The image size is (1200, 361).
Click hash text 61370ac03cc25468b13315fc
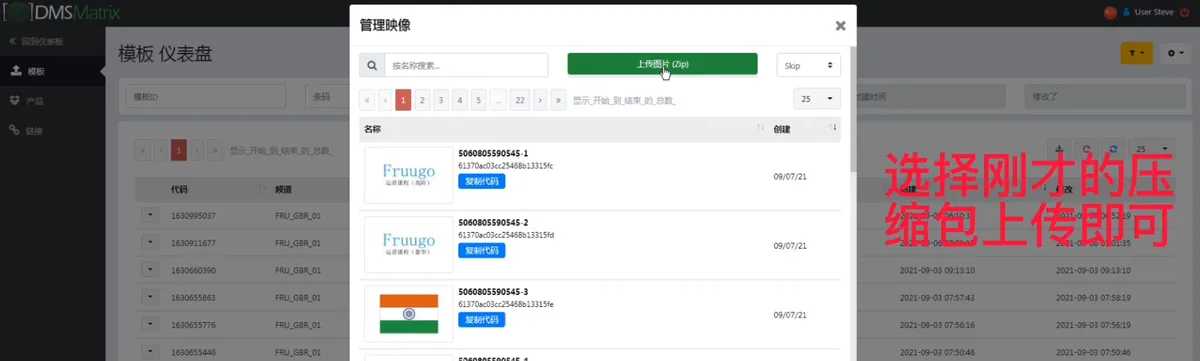[505, 165]
